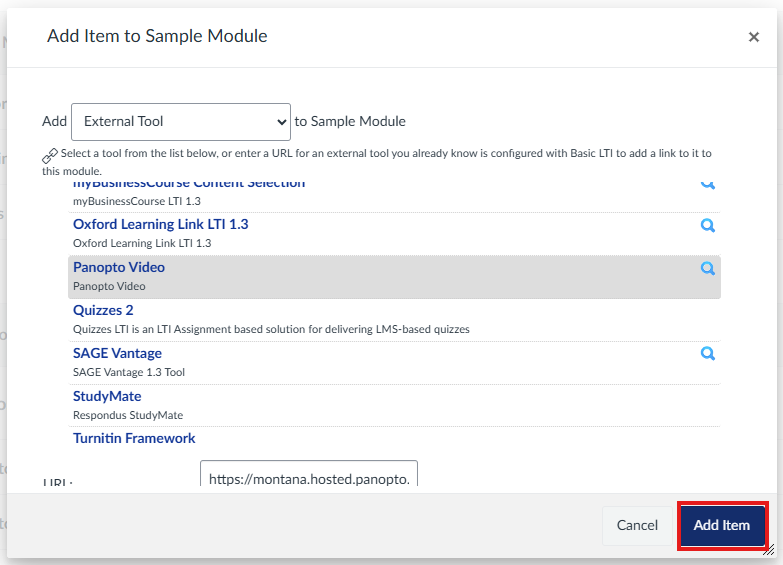Click search icon for Oxford Learning Link
Screen dimensions: 783x565
pyautogui.click(x=708, y=225)
